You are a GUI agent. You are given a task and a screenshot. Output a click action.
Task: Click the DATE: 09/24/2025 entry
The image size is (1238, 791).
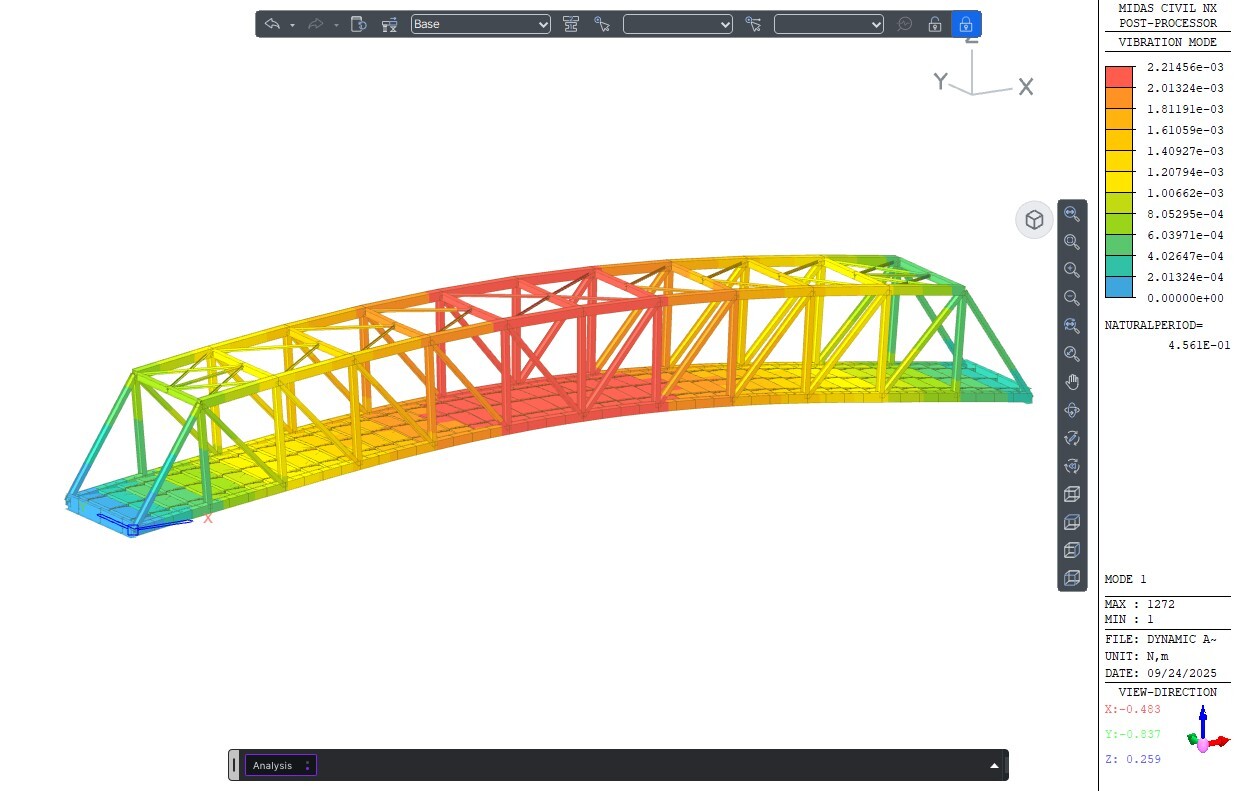[1160, 673]
